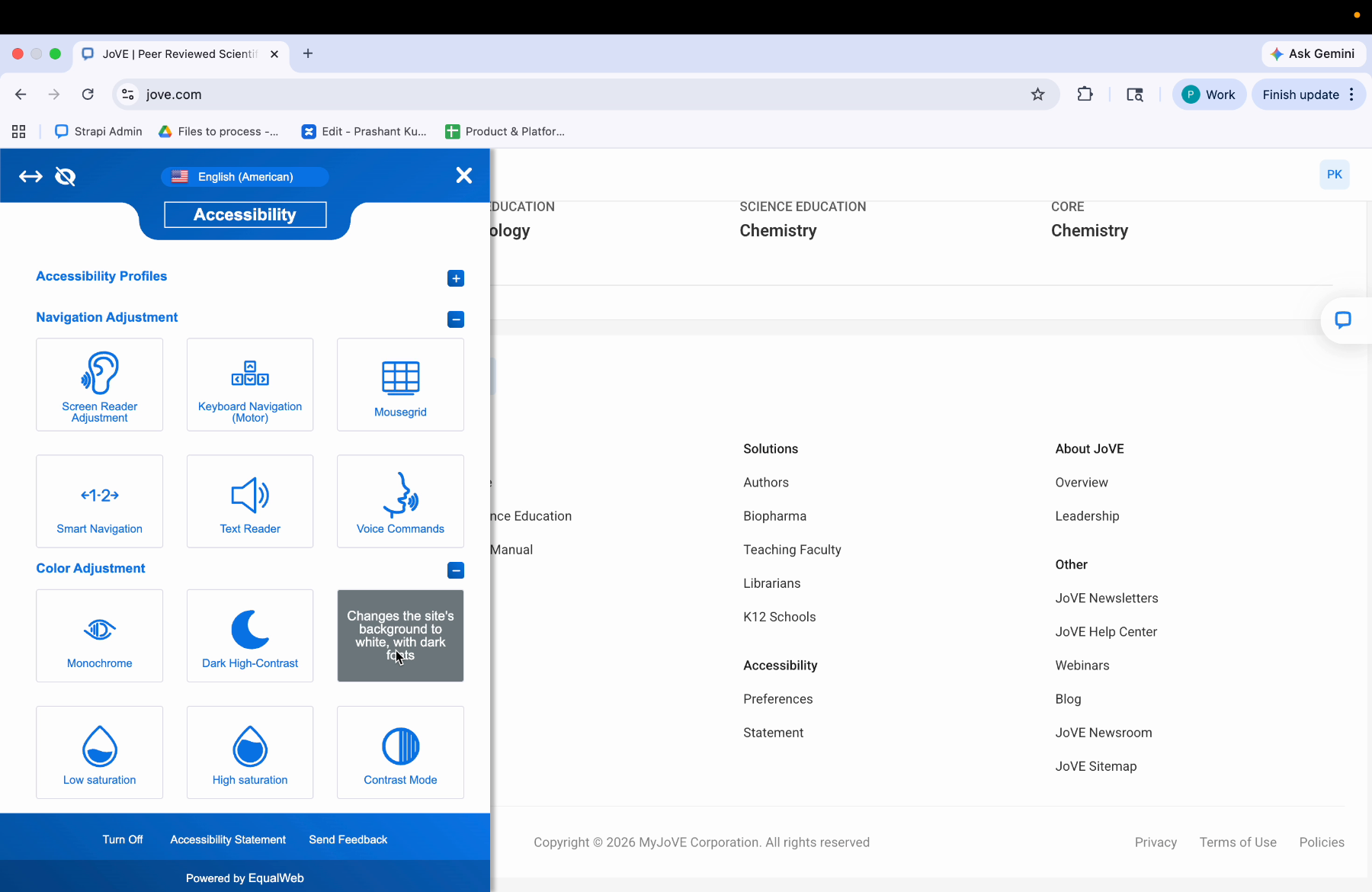This screenshot has height=892, width=1372.
Task: Open the Librarians link
Action: tap(772, 583)
